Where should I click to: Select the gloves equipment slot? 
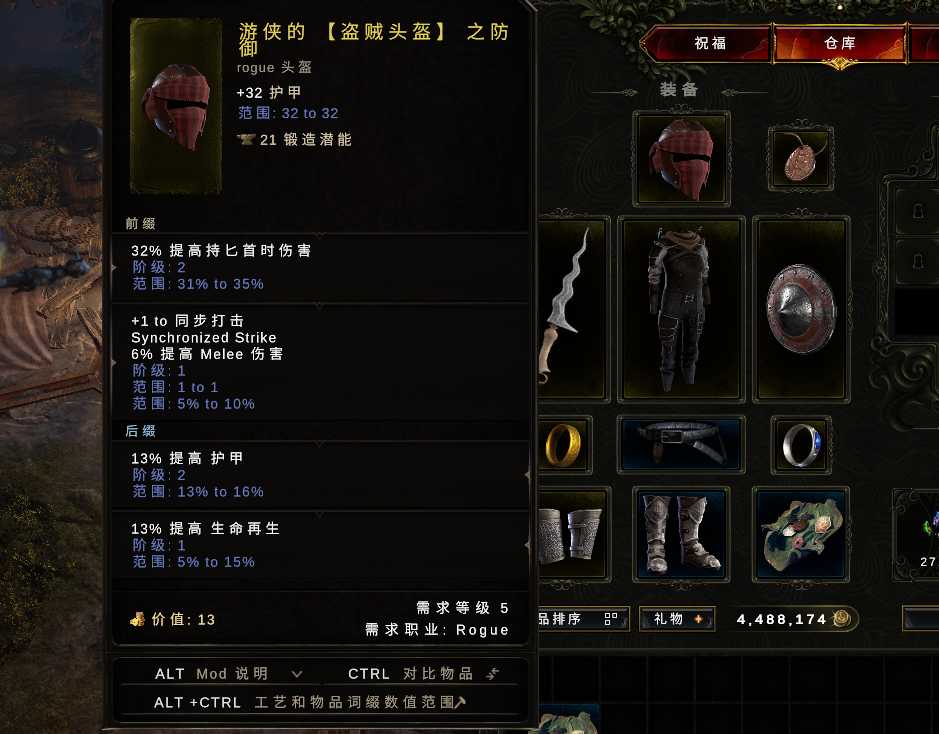point(573,534)
